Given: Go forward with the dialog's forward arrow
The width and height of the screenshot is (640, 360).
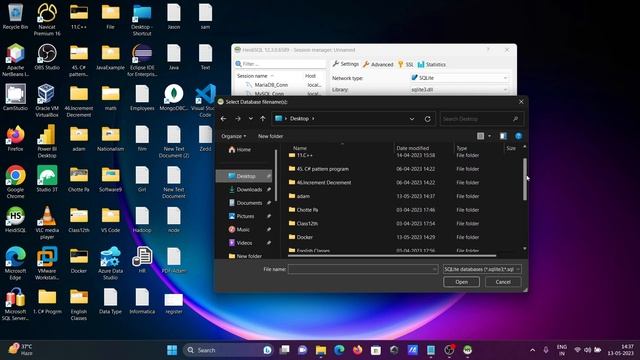Looking at the screenshot, I should 238,119.
